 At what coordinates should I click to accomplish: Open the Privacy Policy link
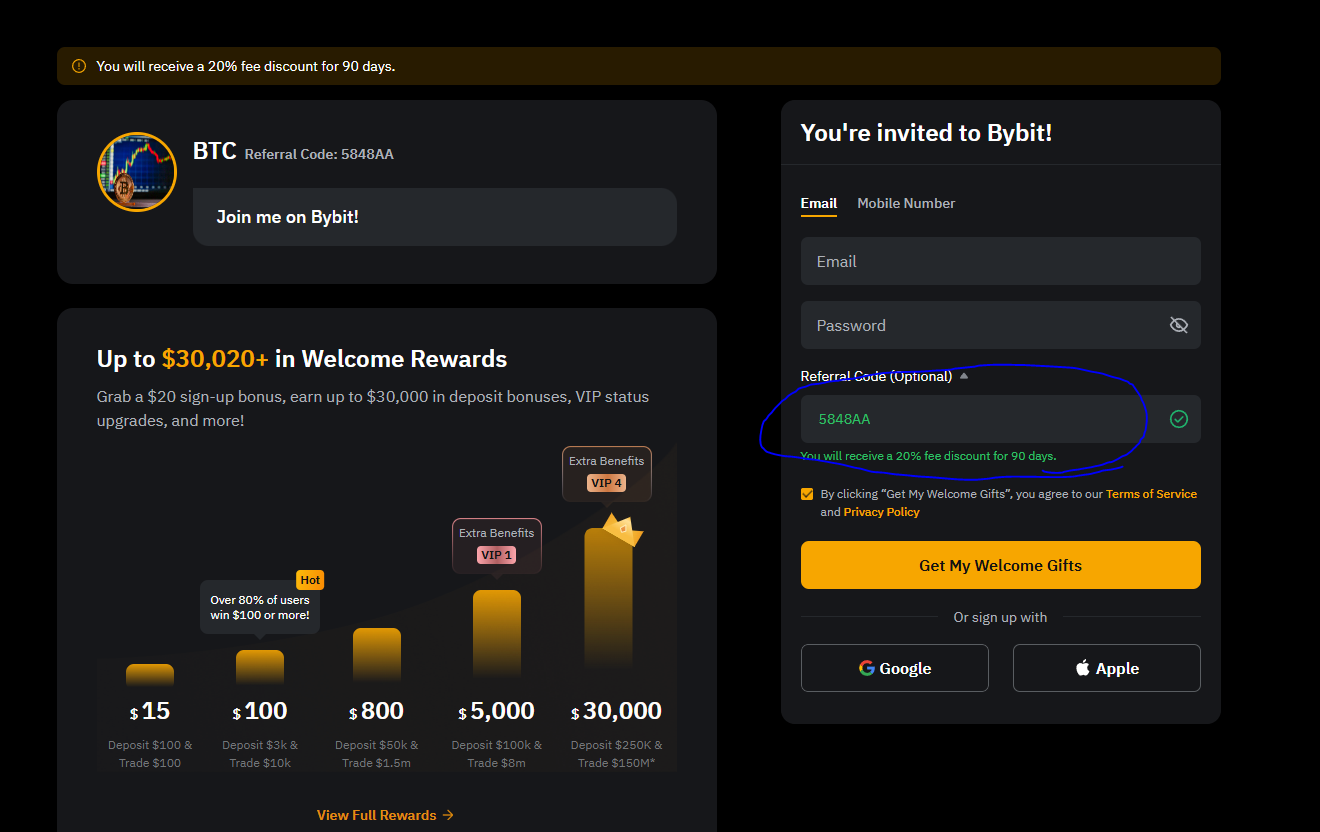point(881,512)
